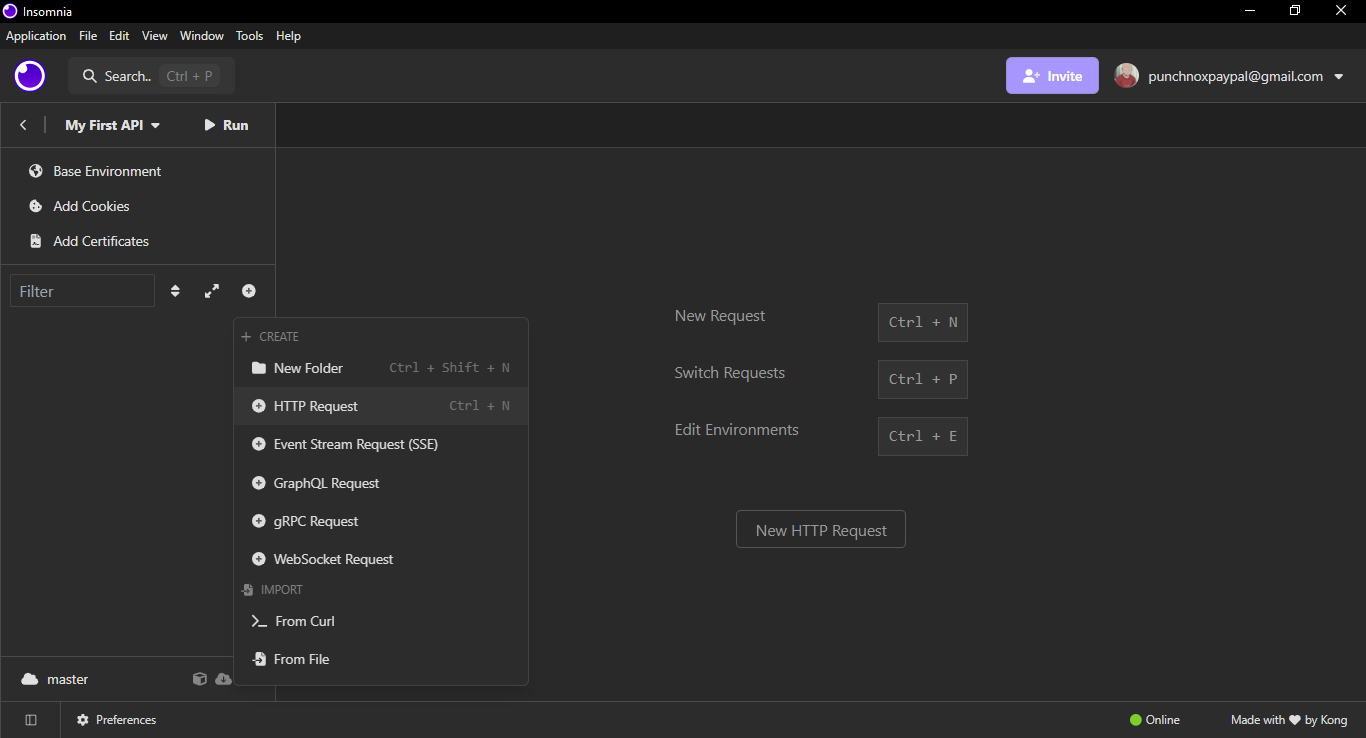This screenshot has height=738, width=1366.
Task: Open the Help menu
Action: click(288, 36)
